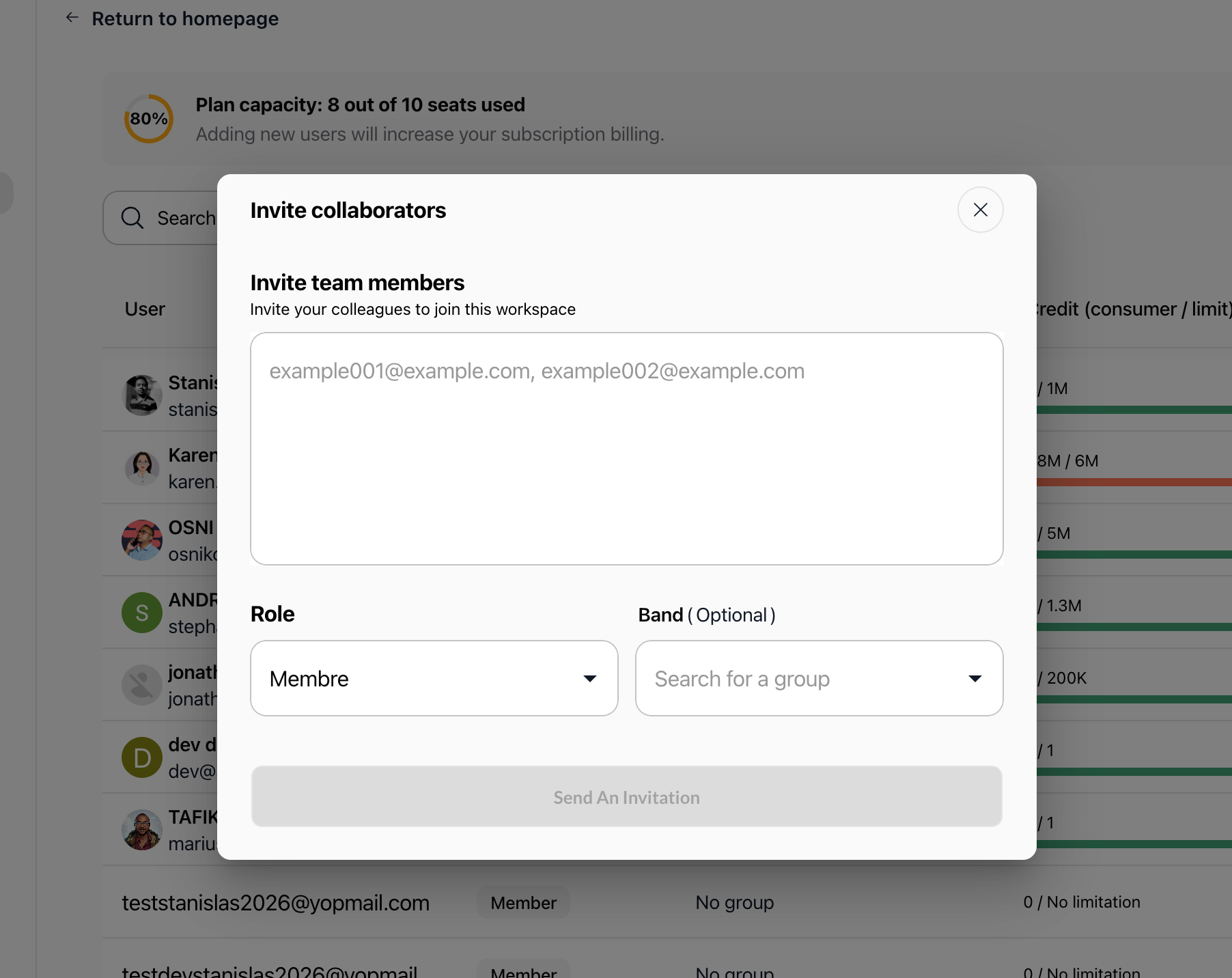
Task: Click Plan capacity seats used heading
Action: [x=361, y=104]
